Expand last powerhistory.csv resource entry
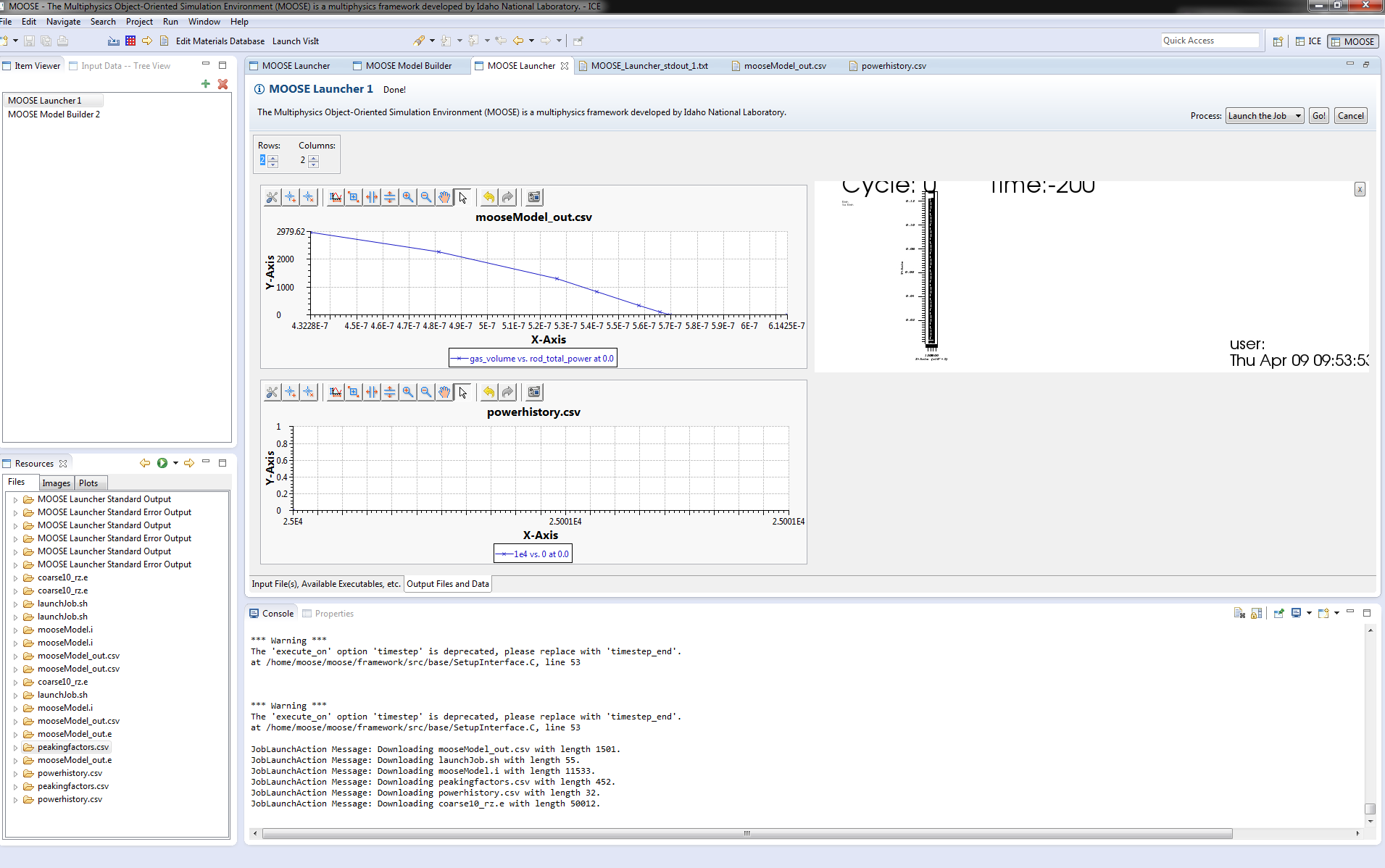Viewport: 1385px width, 868px height. [16, 800]
